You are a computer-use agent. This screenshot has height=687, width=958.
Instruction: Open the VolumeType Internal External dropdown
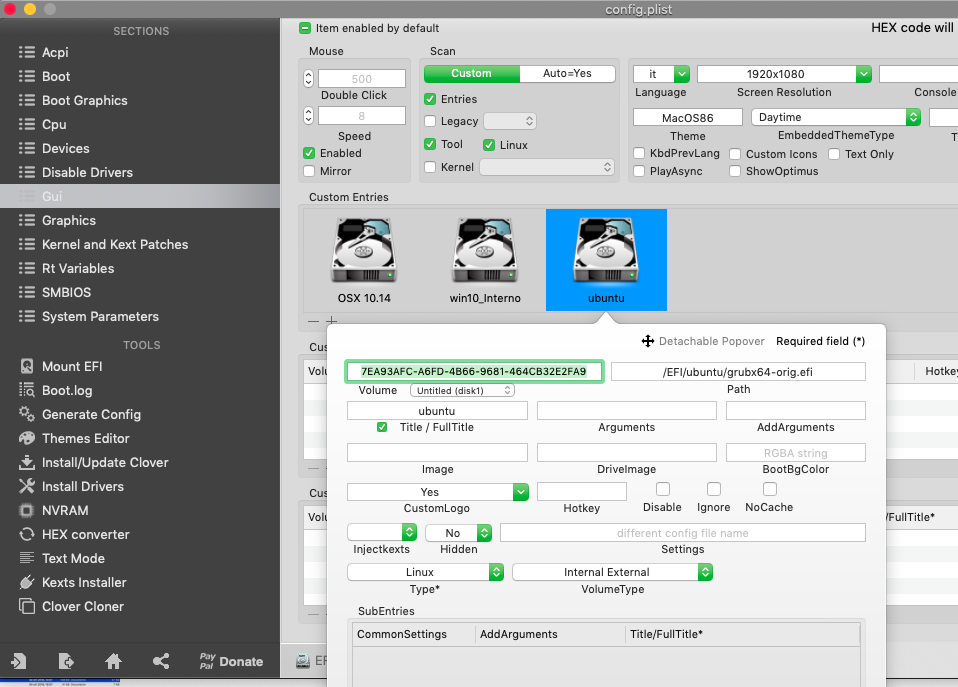coord(613,572)
